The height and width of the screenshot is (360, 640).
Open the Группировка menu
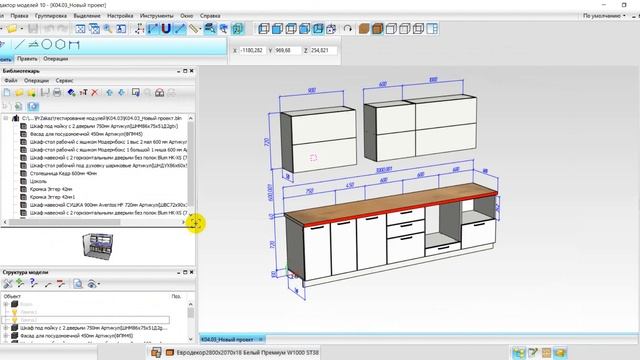(51, 16)
